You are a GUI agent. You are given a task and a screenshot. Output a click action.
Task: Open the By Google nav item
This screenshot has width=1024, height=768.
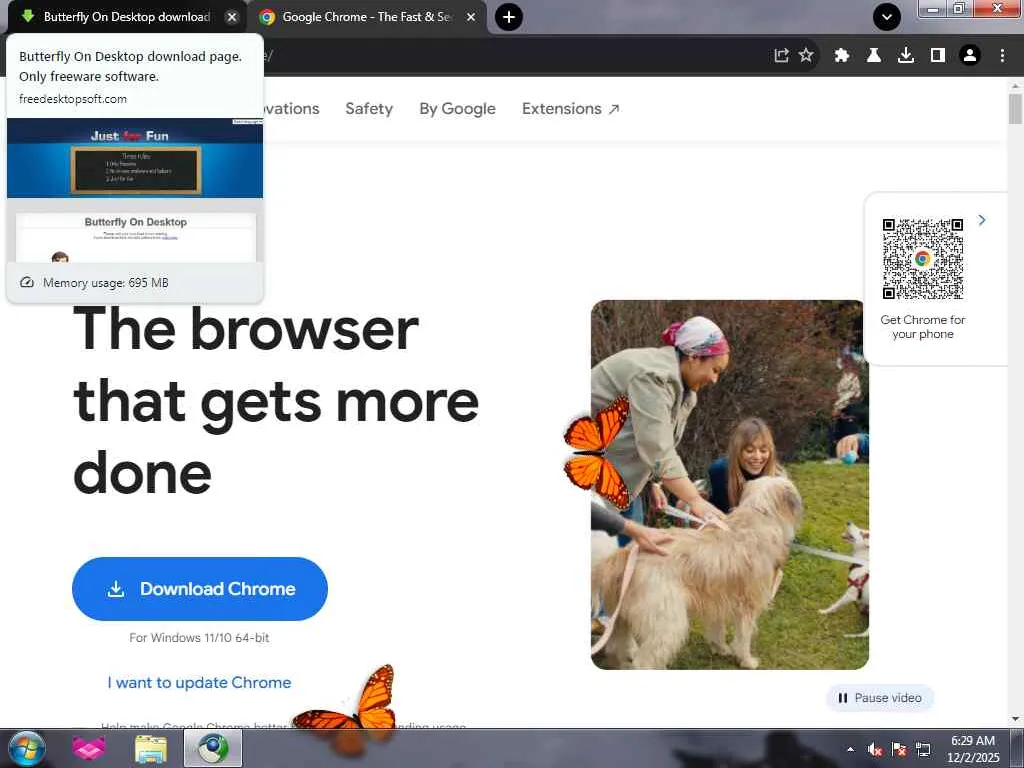(457, 108)
